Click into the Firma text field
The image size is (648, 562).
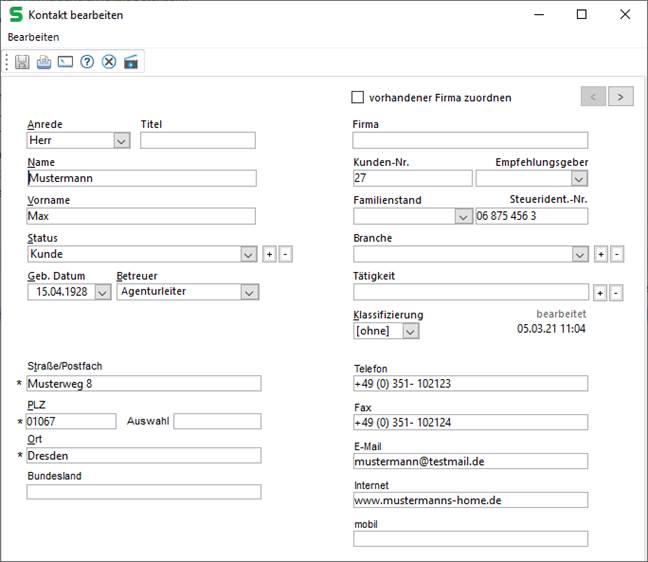[x=470, y=141]
